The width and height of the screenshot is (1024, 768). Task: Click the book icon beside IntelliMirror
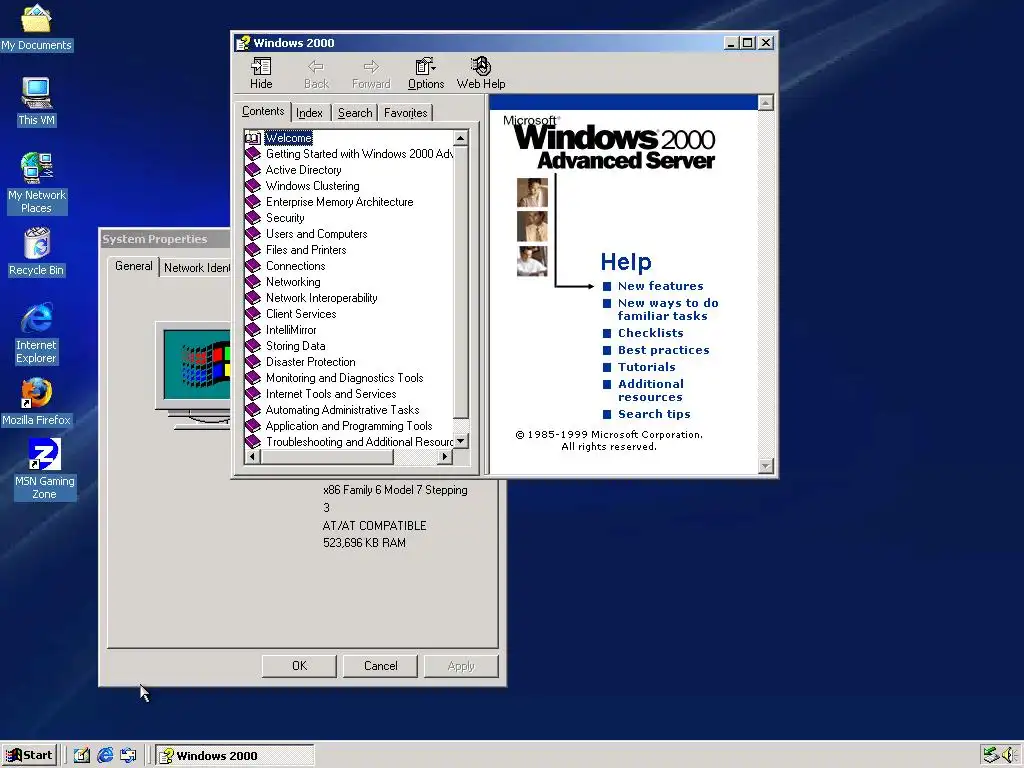tap(253, 330)
